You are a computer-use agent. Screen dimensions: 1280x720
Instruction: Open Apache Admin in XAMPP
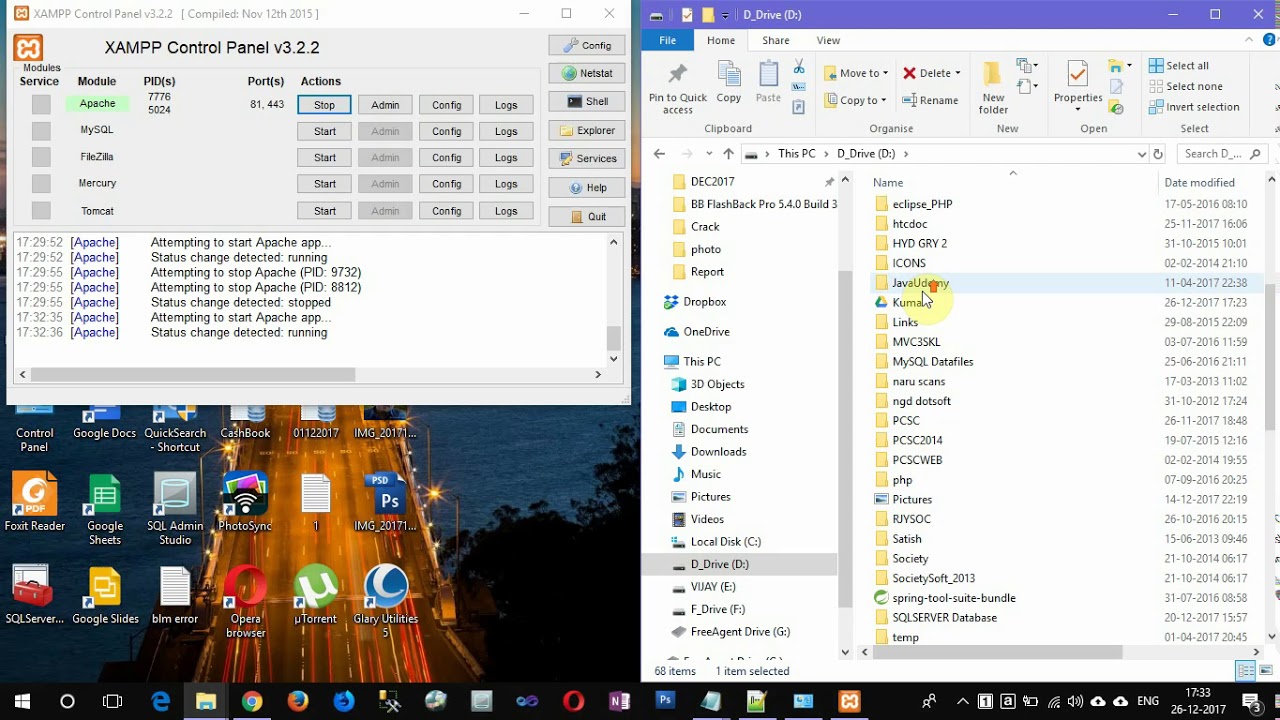point(385,105)
